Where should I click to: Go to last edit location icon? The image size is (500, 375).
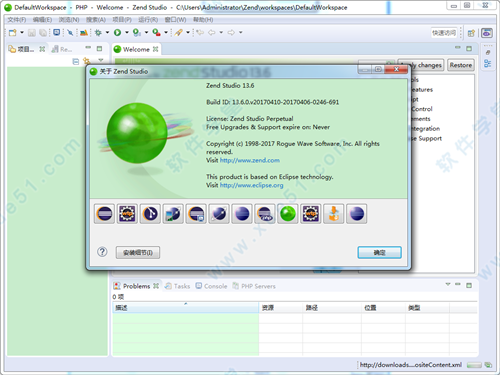pyautogui.click(x=200, y=32)
